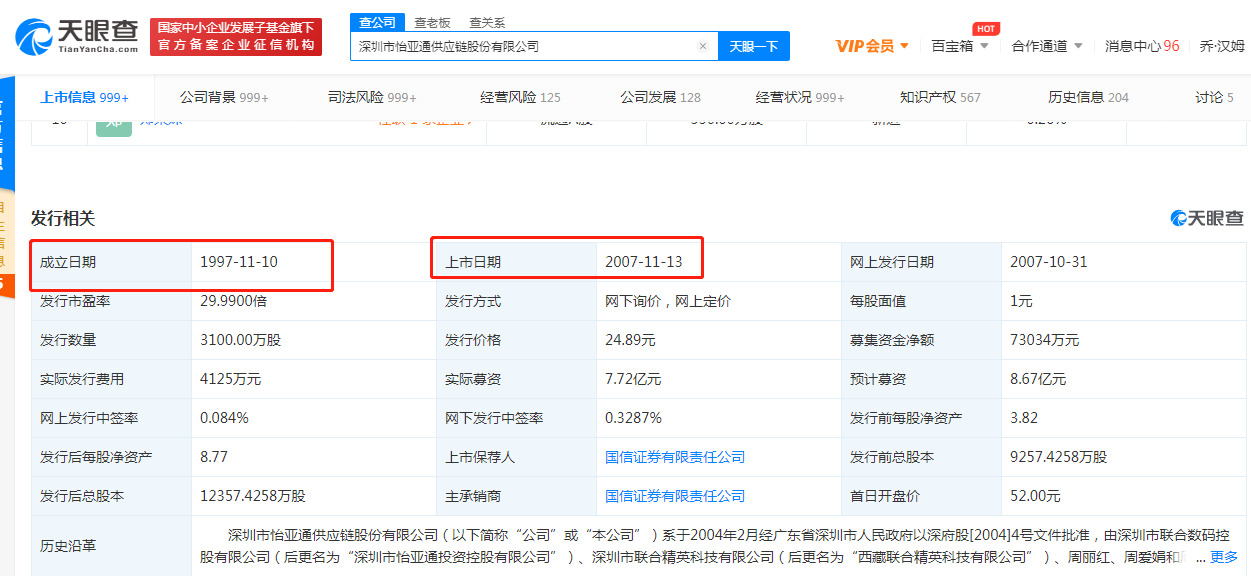1251x576 pixels.
Task: Open 主承销商 国信证券有限责任公司 link
Action: pyautogui.click(x=675, y=496)
